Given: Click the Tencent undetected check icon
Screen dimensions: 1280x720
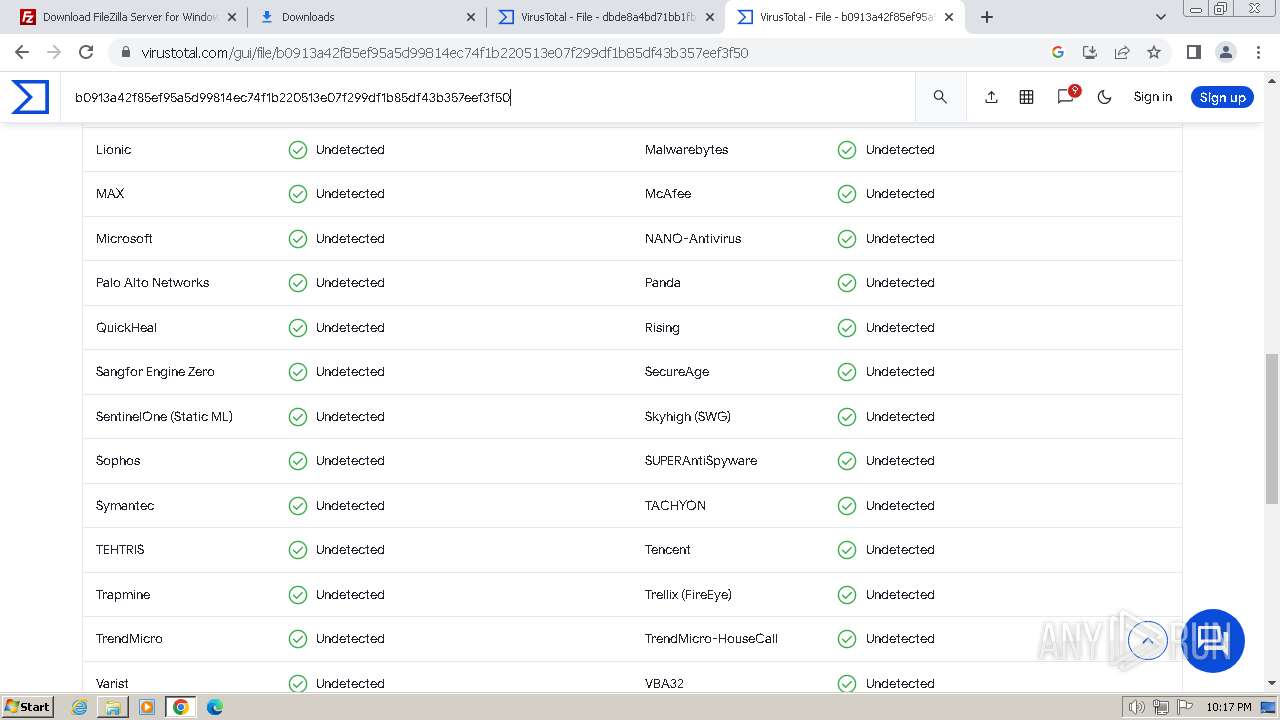Looking at the screenshot, I should click(x=847, y=550).
